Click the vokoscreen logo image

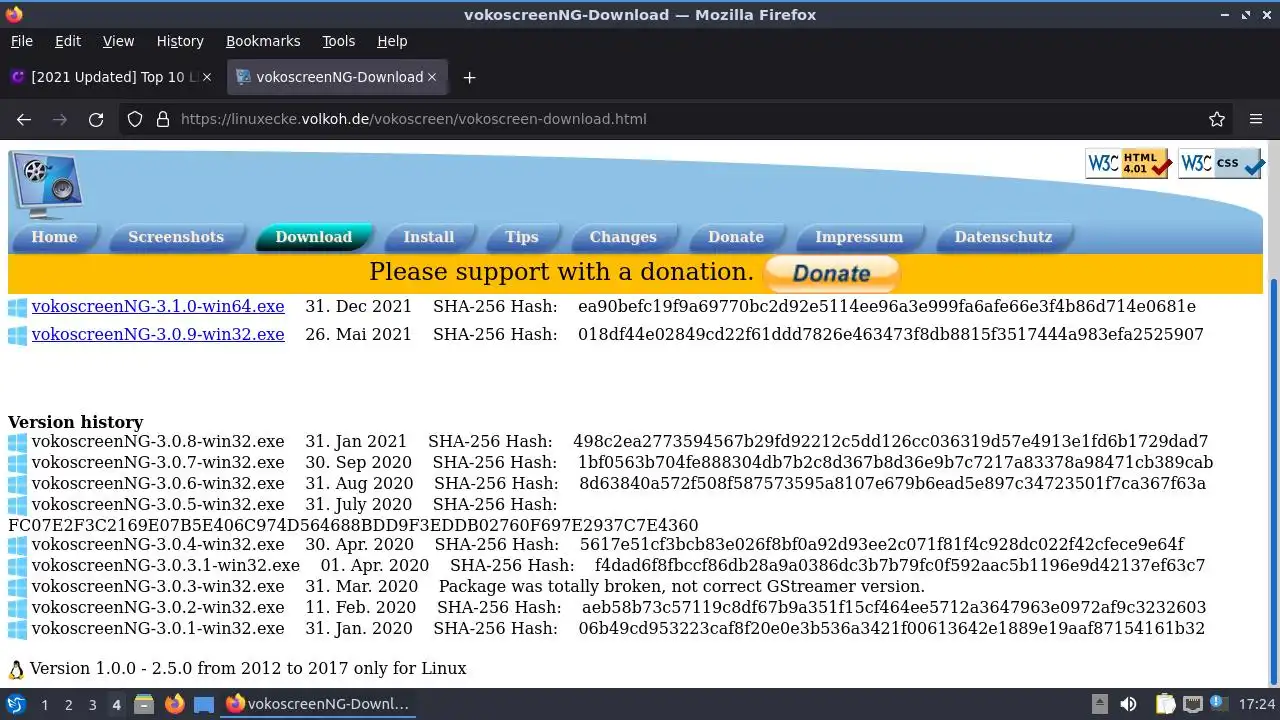(x=46, y=184)
